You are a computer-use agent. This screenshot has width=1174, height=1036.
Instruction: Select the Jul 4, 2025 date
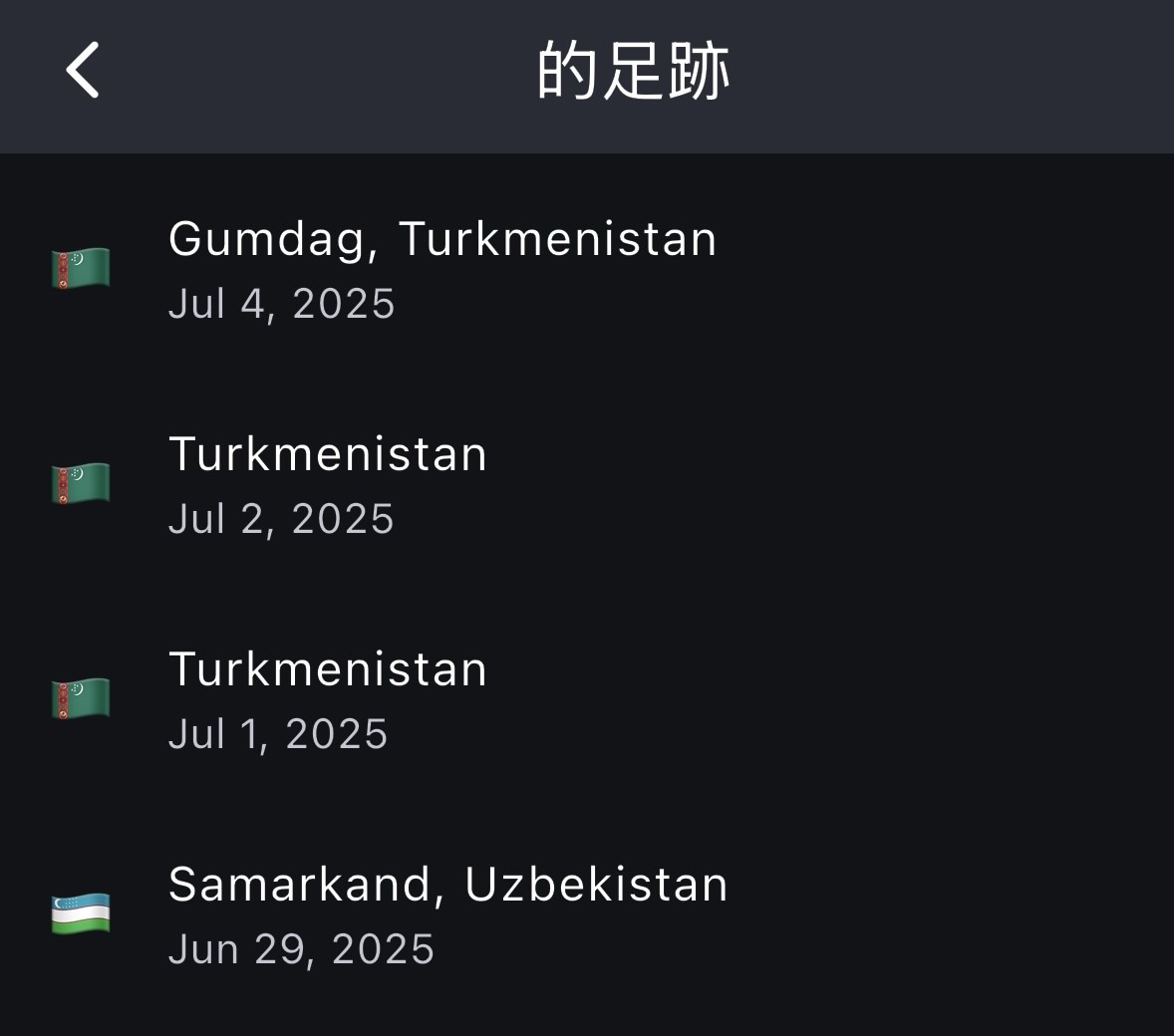(282, 304)
